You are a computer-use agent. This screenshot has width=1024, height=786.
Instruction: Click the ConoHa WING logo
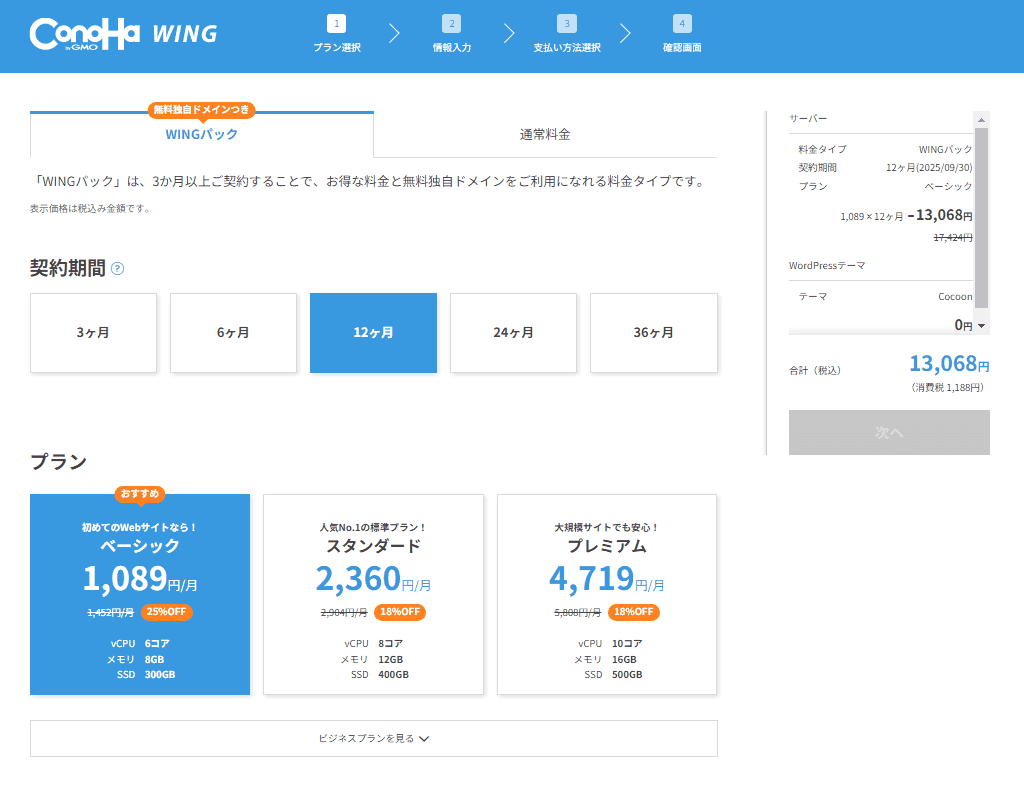123,34
